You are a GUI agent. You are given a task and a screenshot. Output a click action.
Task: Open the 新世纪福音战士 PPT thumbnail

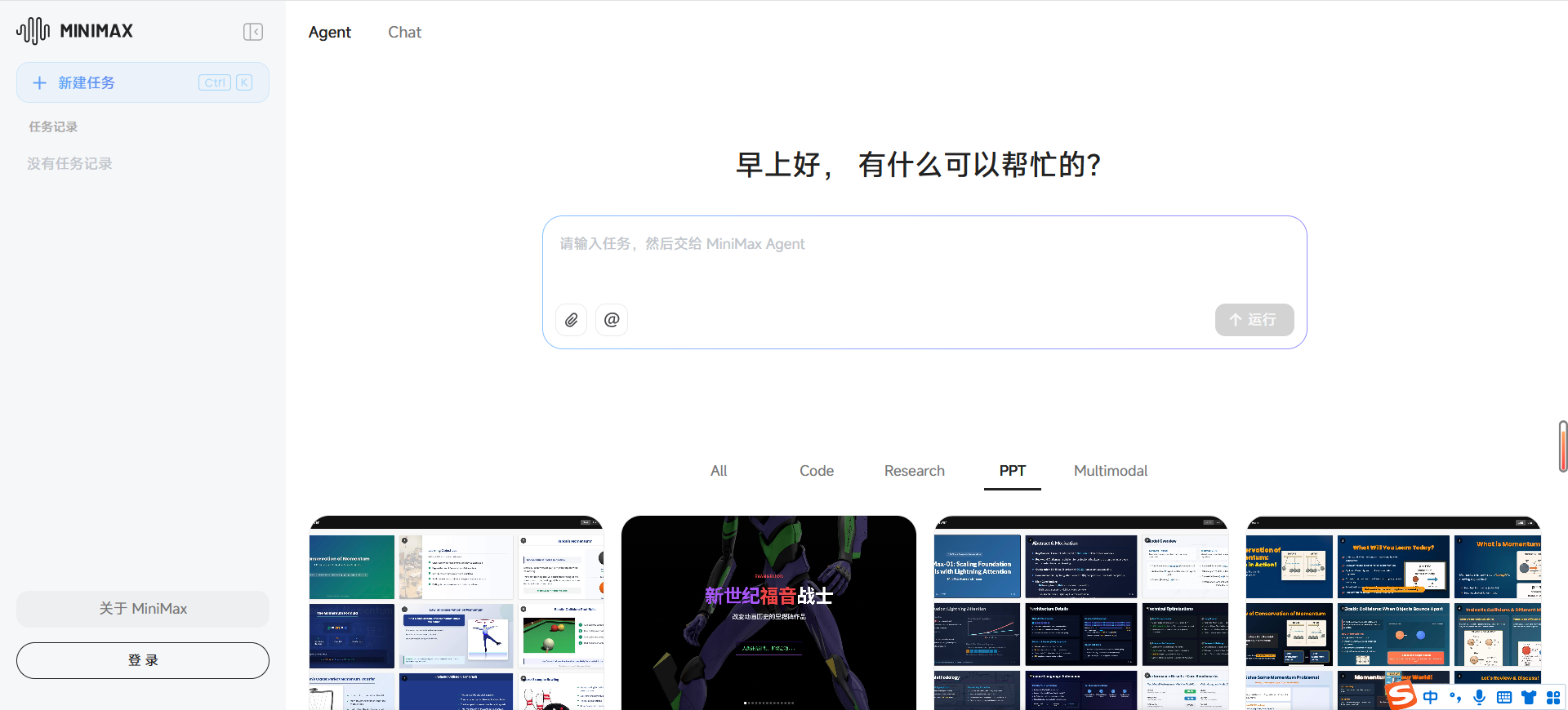point(768,613)
